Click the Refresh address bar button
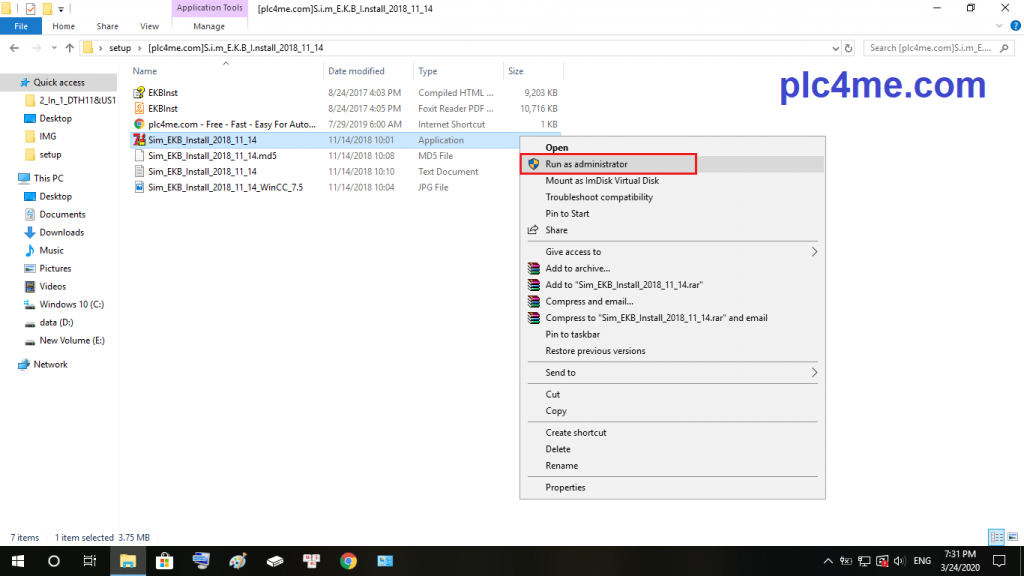 (x=848, y=48)
